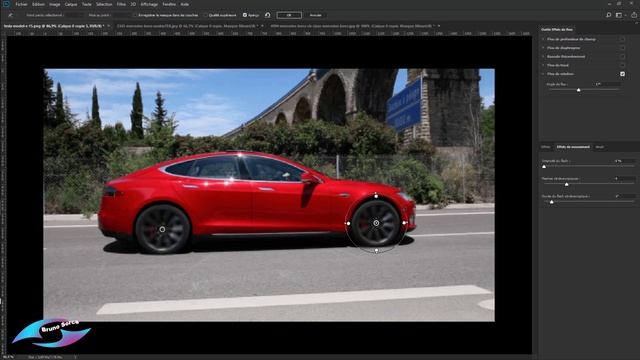Click the Angle du flou value field
This screenshot has height=360, width=640.
(x=607, y=84)
